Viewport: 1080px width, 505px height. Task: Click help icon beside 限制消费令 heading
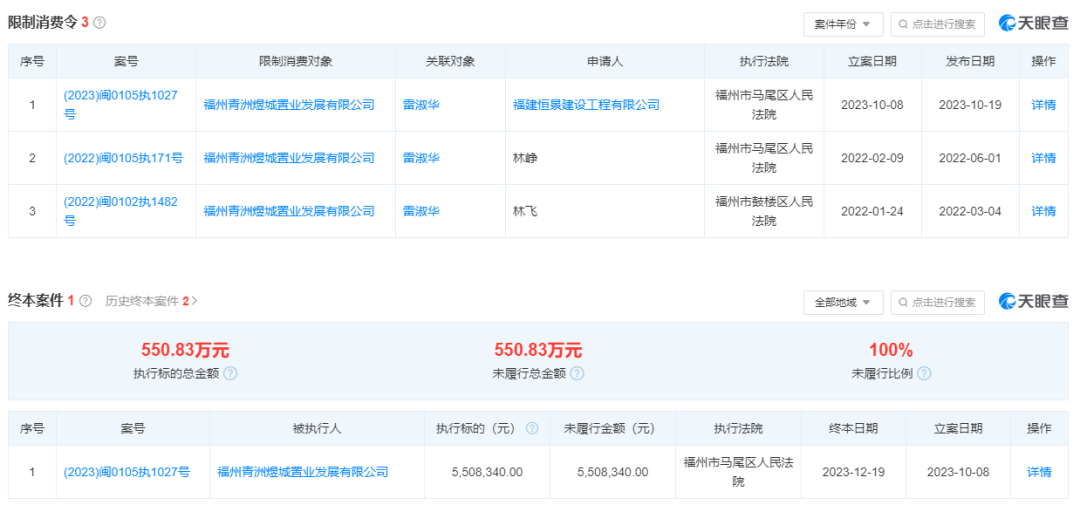point(99,23)
